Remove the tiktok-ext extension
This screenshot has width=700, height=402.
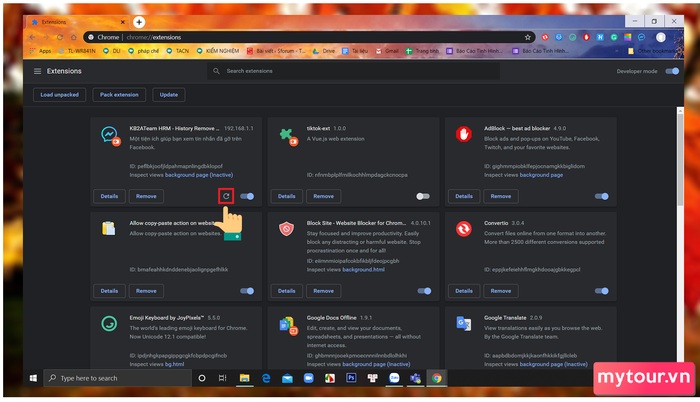tap(324, 196)
